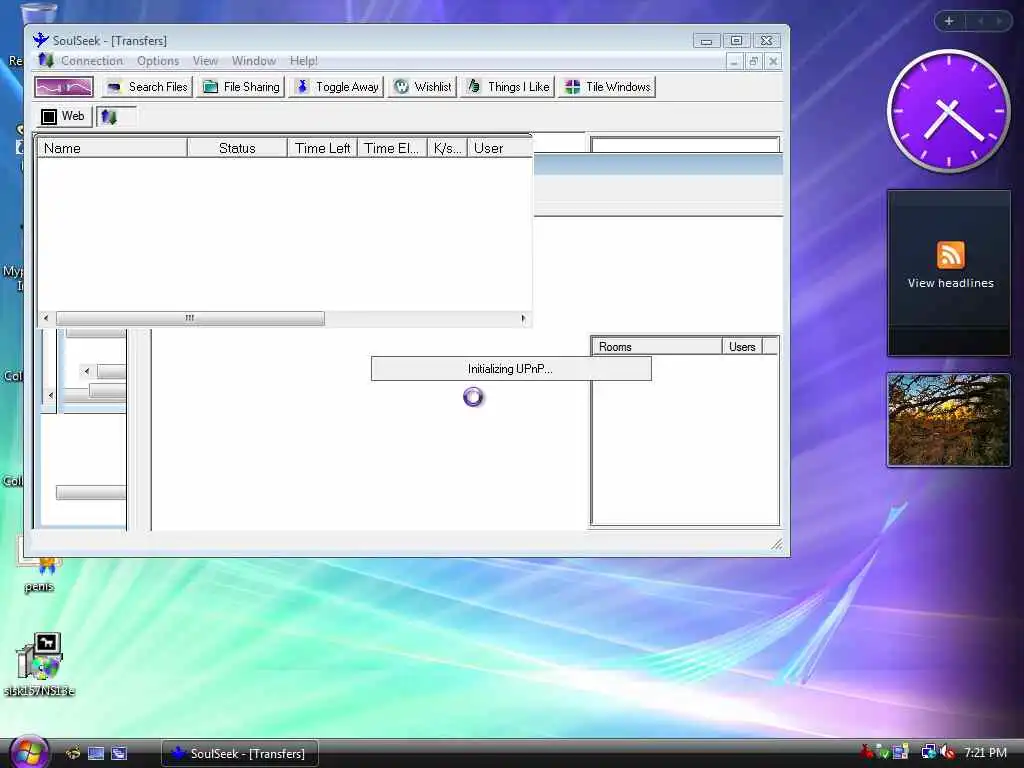1024x768 pixels.
Task: Click the muted volume tray icon
Action: pos(948,752)
